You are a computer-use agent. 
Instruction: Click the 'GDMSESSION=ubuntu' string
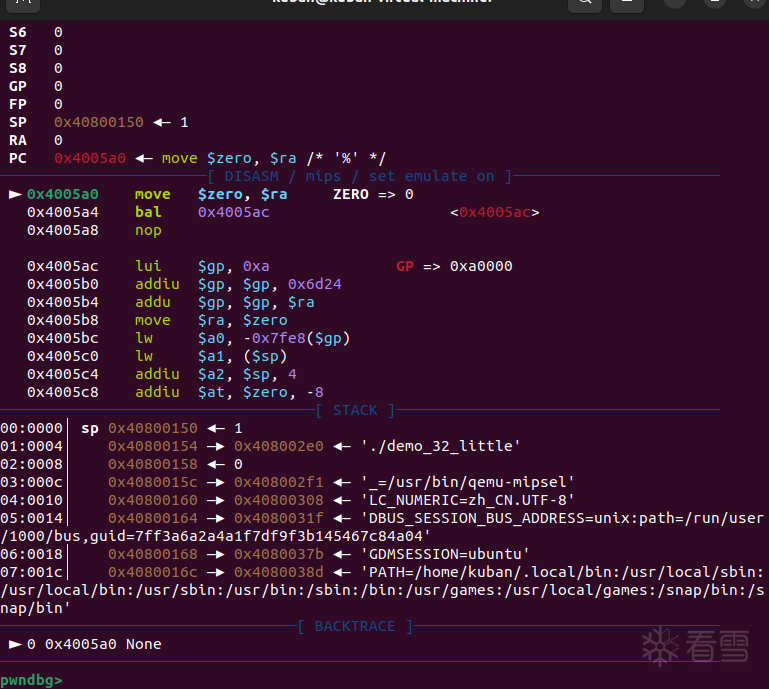tap(445, 554)
